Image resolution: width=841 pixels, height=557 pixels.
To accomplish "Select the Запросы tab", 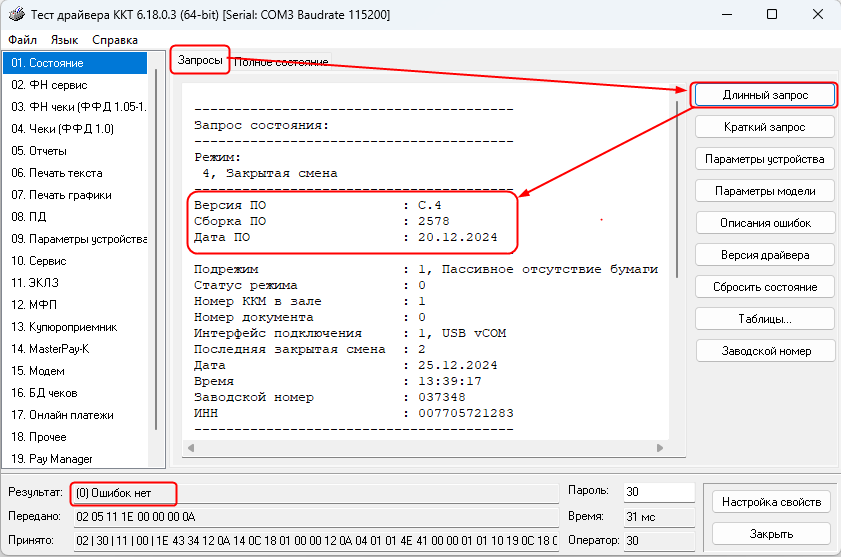I will [x=200, y=60].
